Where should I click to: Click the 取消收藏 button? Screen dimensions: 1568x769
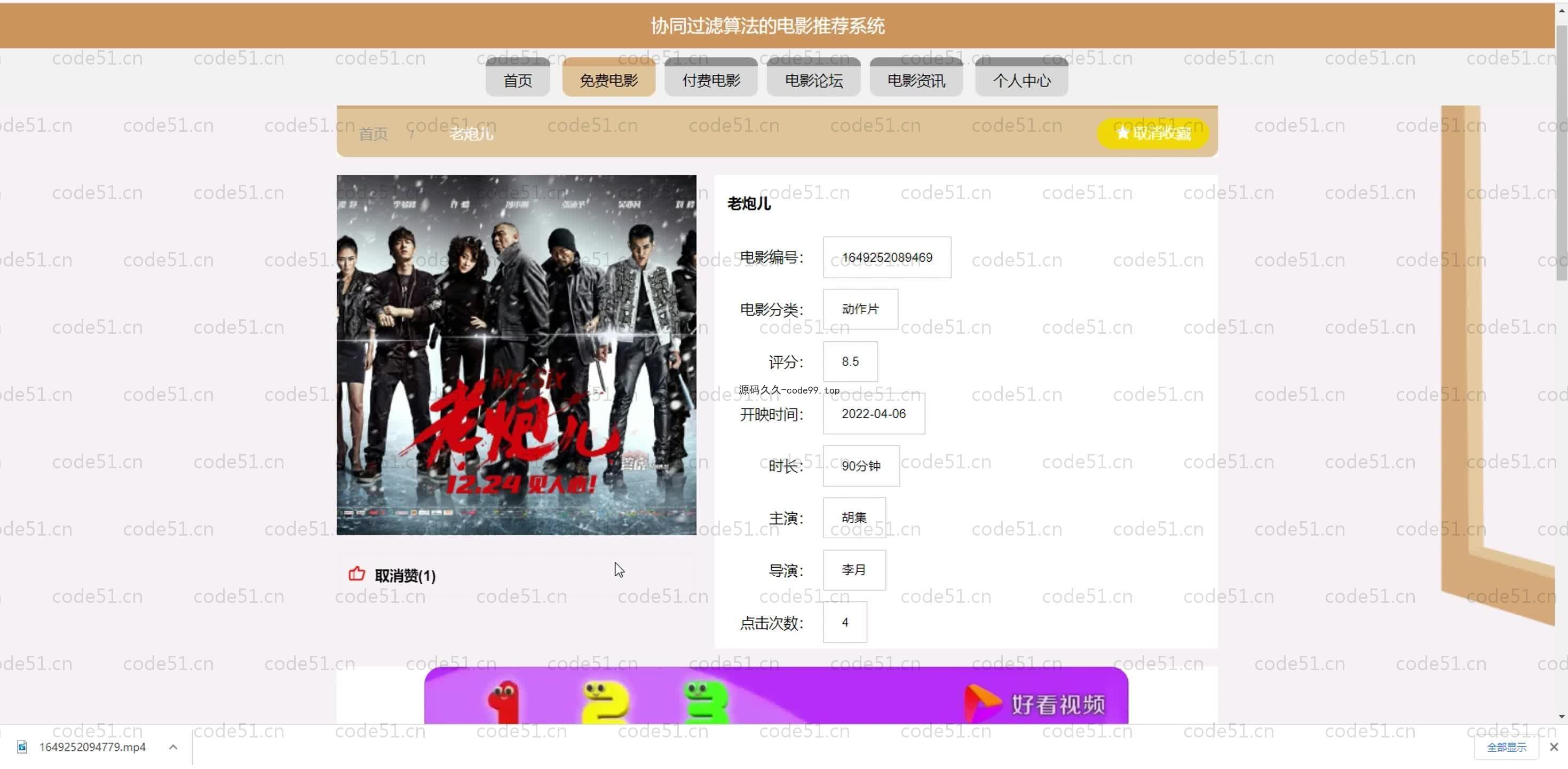(1153, 133)
